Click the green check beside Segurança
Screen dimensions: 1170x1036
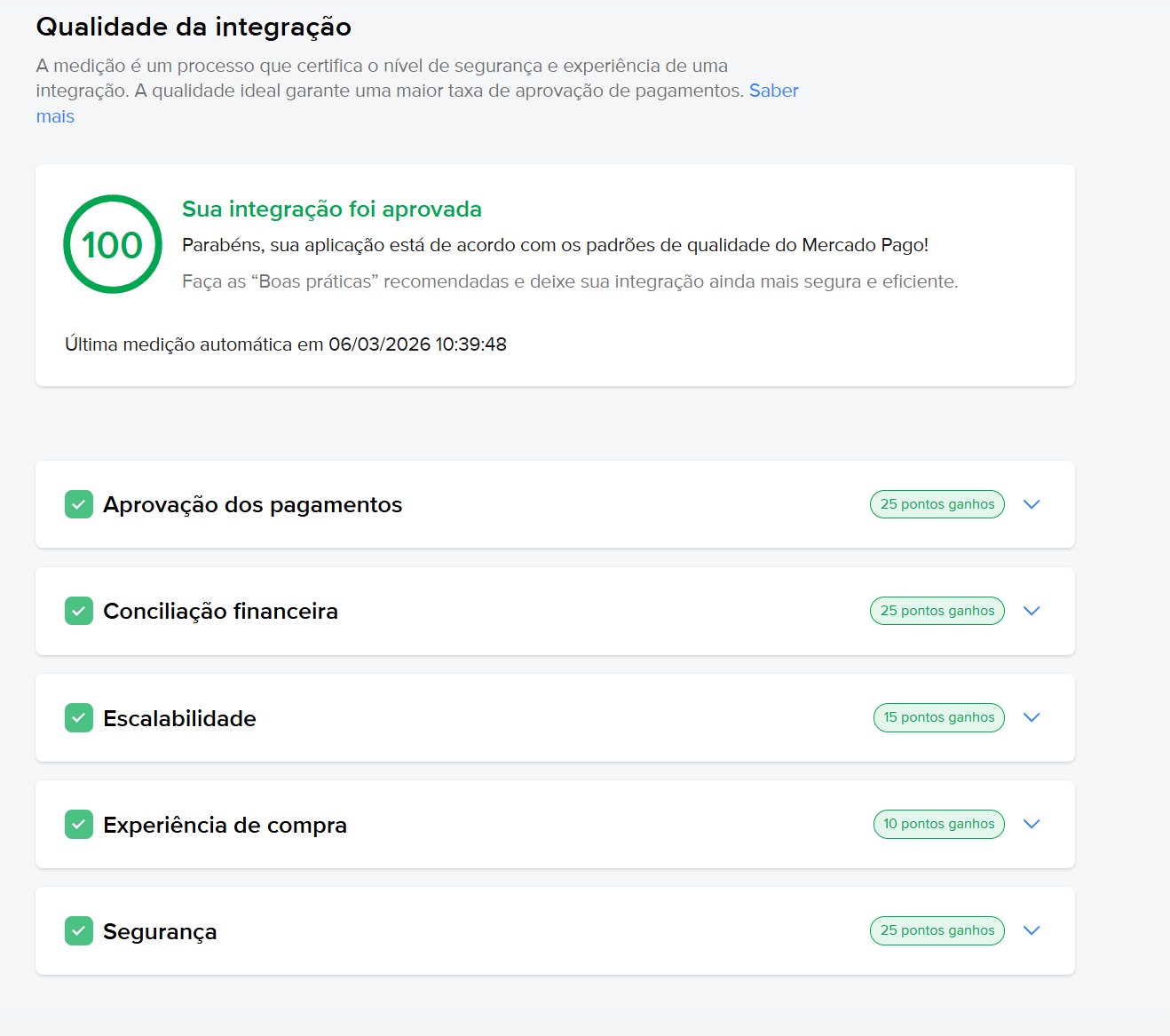pos(79,930)
